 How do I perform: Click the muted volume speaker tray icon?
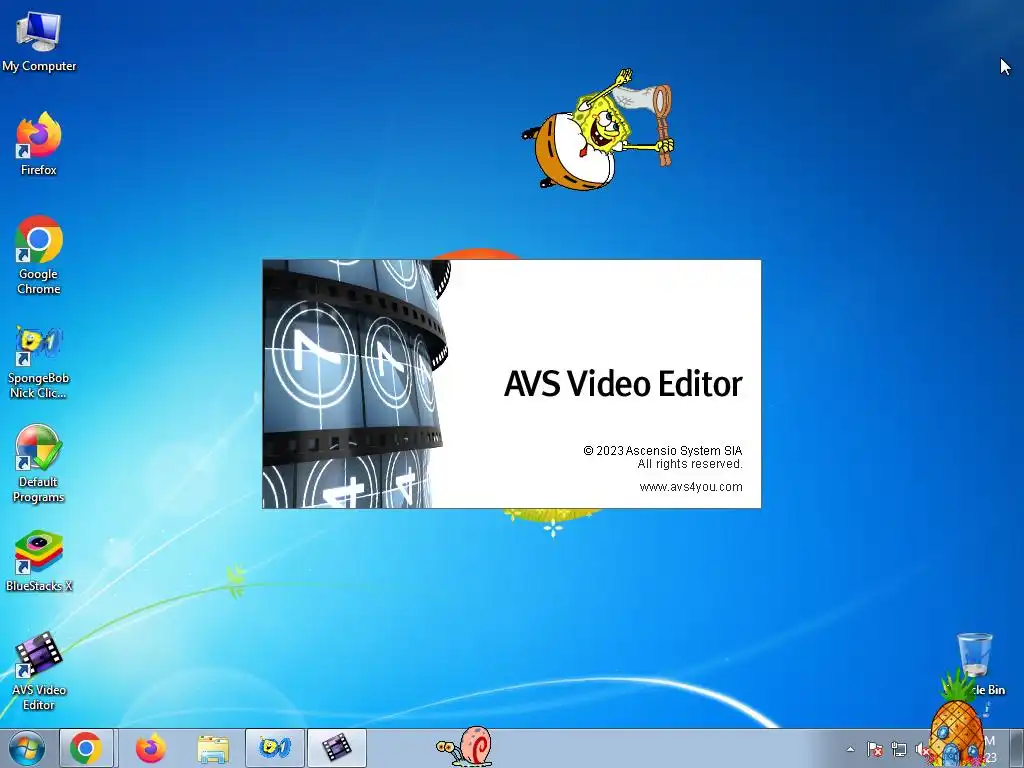coord(921,749)
